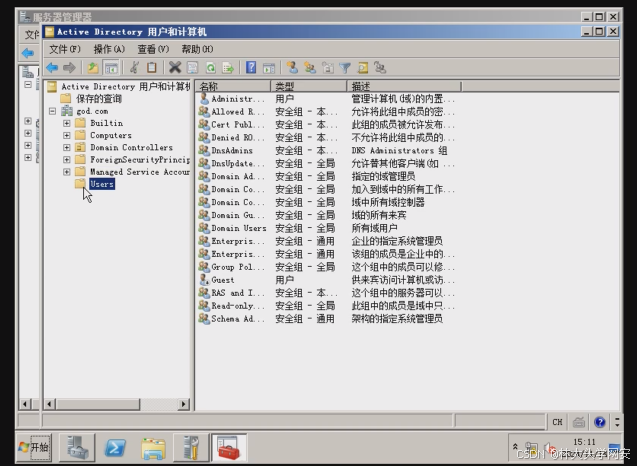The image size is (637, 466).
Task: Show hidden tray icons arrow
Action: pyautogui.click(x=515, y=446)
